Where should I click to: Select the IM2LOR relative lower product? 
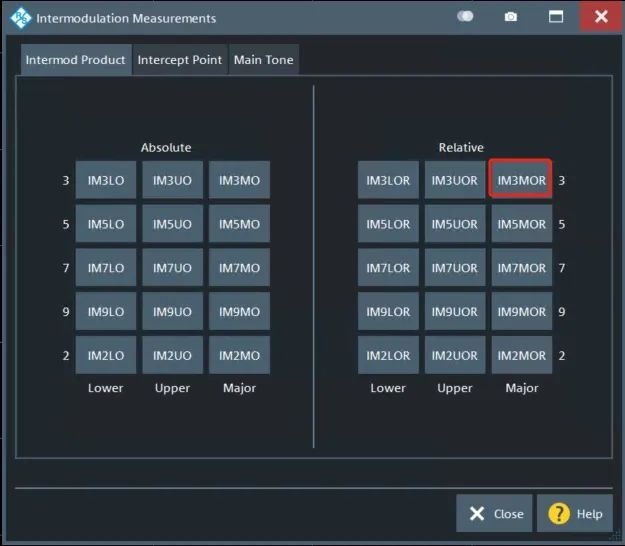click(x=388, y=356)
